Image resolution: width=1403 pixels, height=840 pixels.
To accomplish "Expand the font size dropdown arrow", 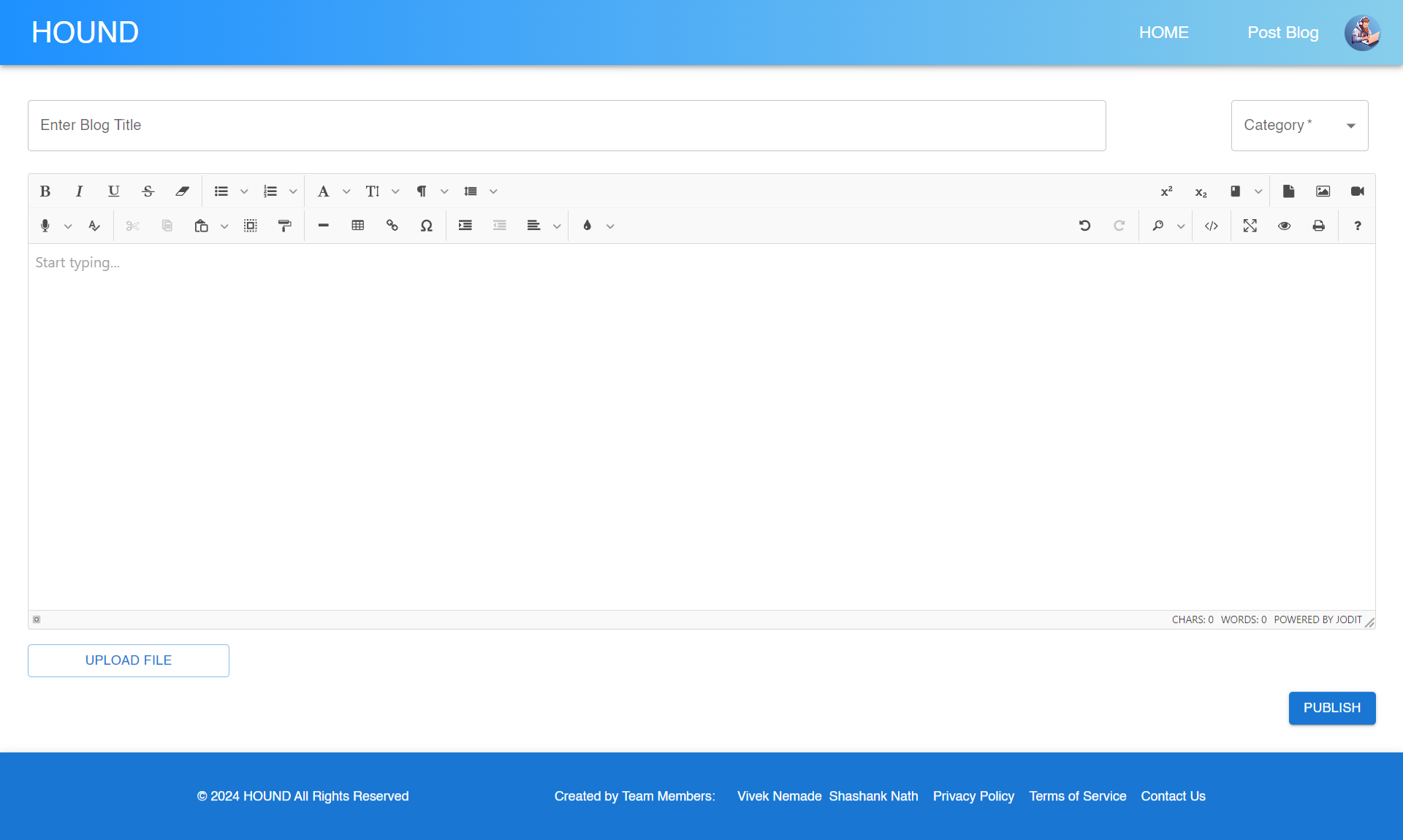I will tap(395, 191).
